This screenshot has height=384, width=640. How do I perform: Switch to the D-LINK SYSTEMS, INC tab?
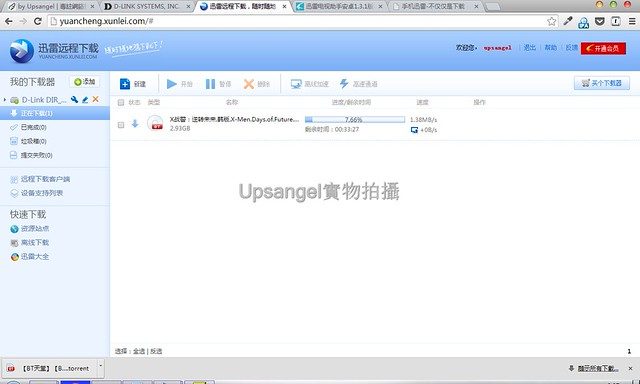(x=146, y=7)
